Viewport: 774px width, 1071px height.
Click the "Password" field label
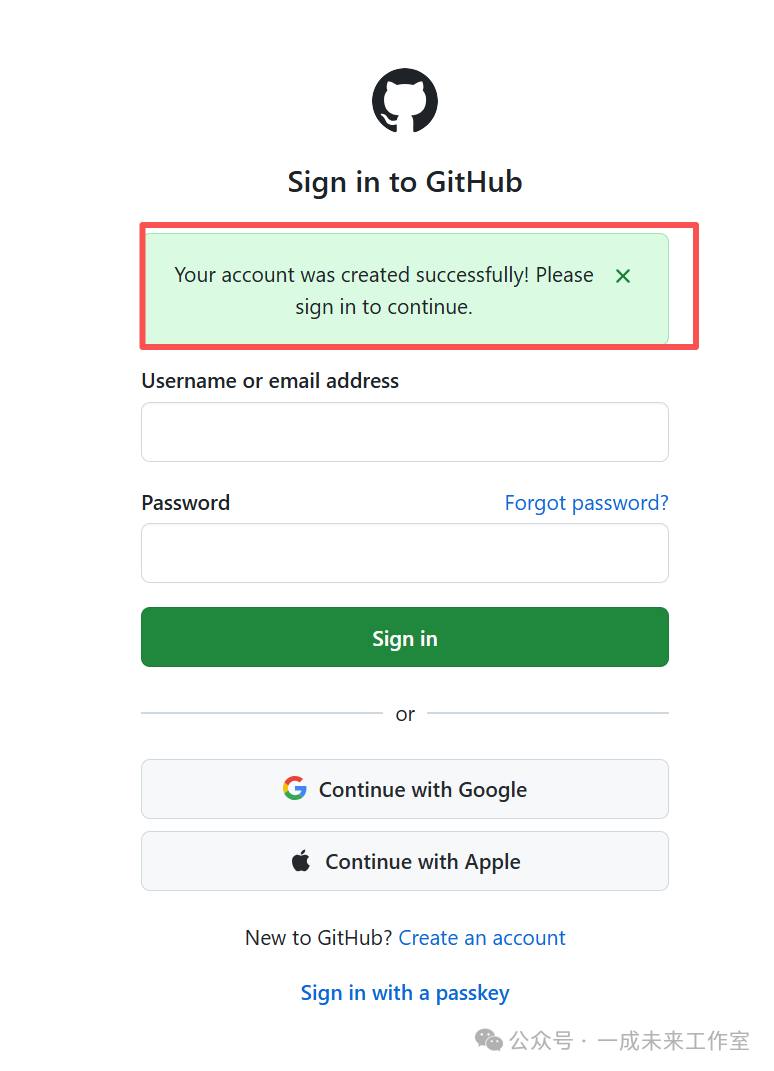pyautogui.click(x=186, y=503)
